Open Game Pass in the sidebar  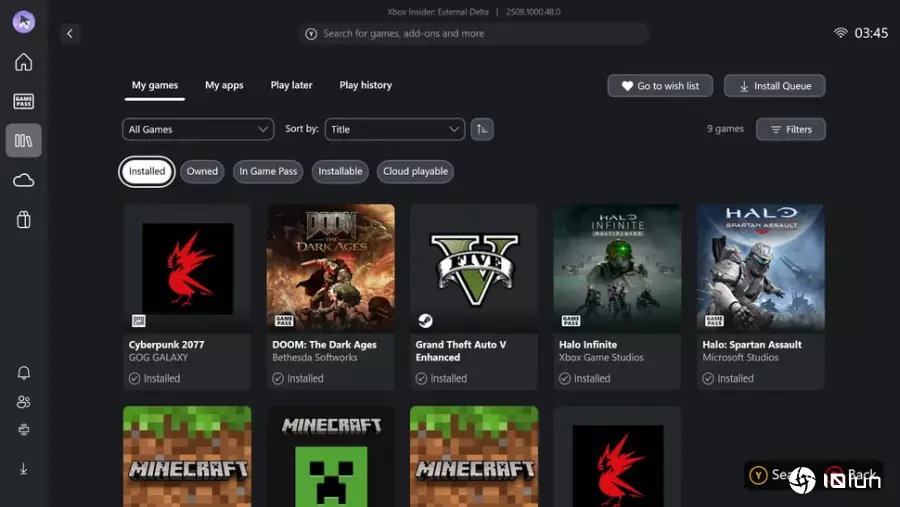(23, 101)
